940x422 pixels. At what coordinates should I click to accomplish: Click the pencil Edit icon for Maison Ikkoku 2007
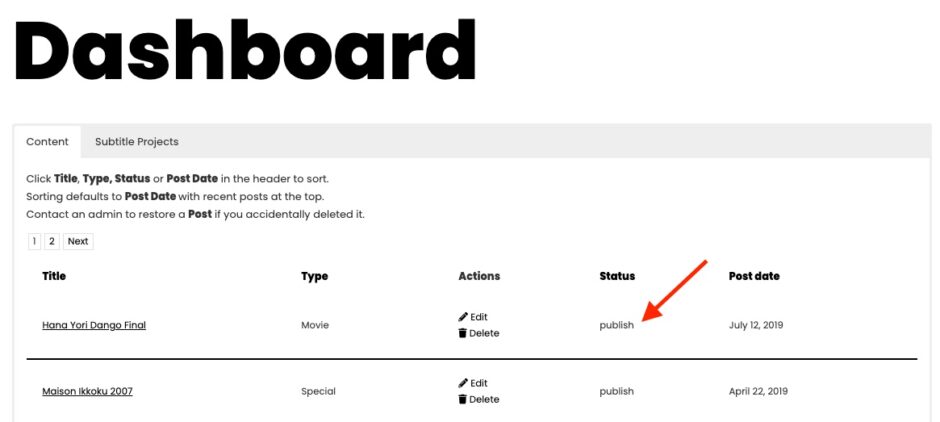463,383
